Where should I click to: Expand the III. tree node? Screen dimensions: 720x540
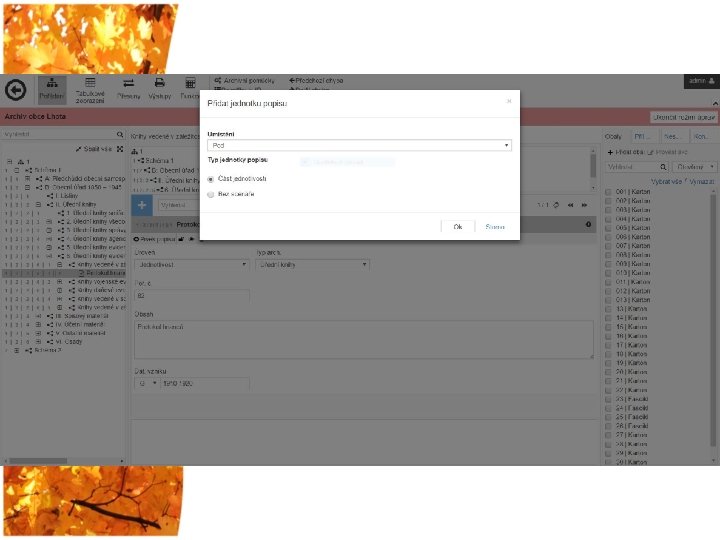39,316
